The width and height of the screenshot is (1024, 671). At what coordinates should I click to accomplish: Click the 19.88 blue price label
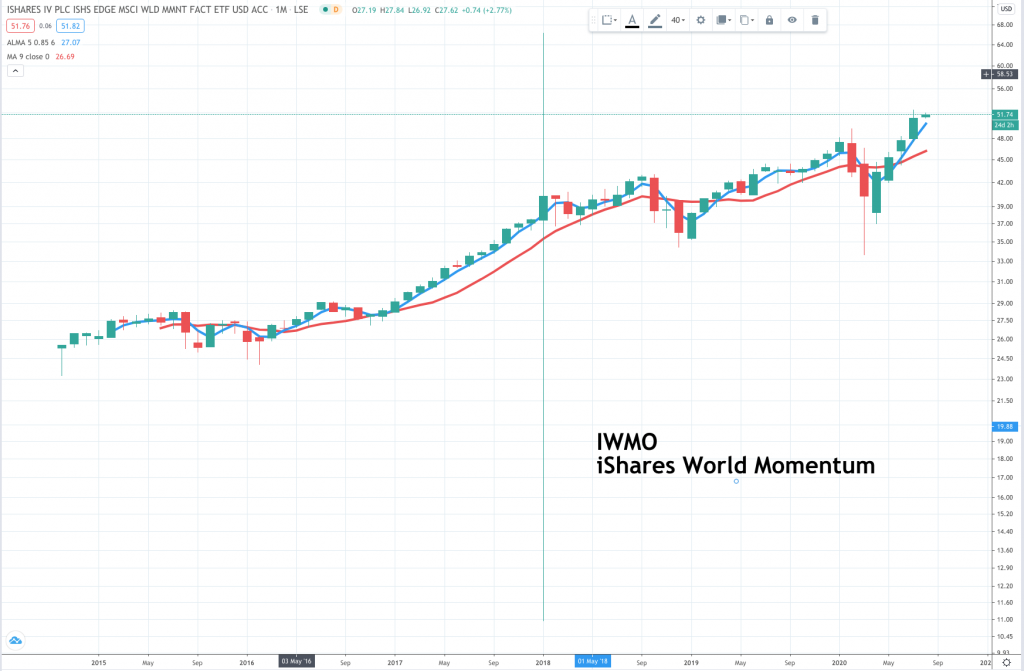pos(1005,427)
